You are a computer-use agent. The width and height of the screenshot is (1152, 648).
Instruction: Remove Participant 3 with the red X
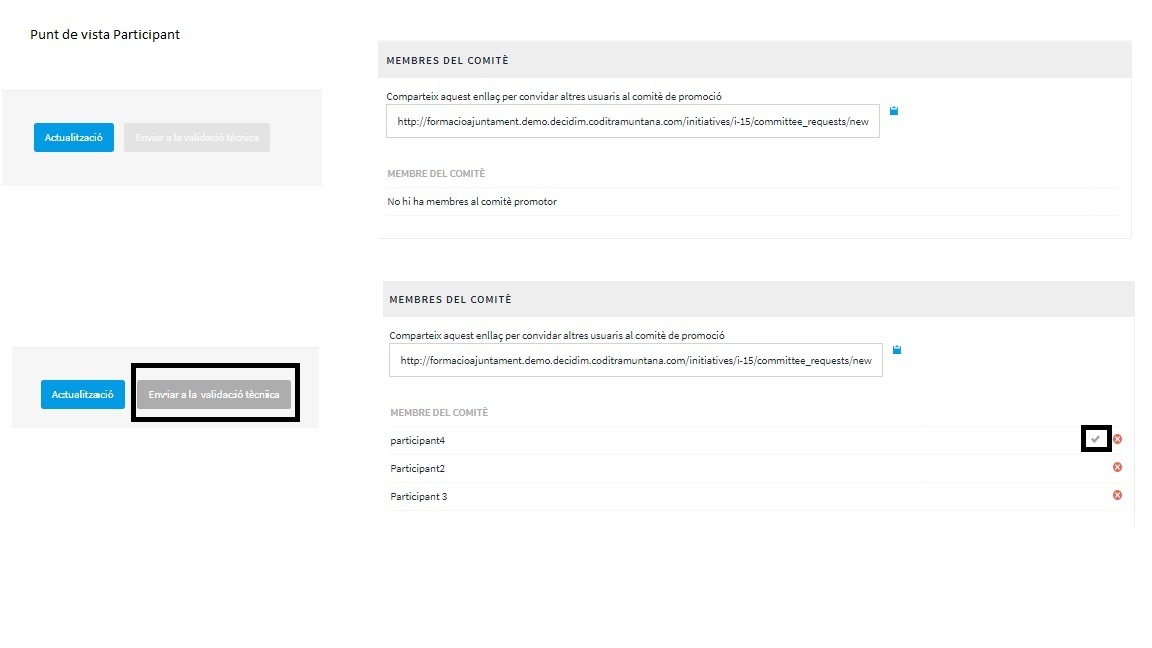pyautogui.click(x=1117, y=495)
